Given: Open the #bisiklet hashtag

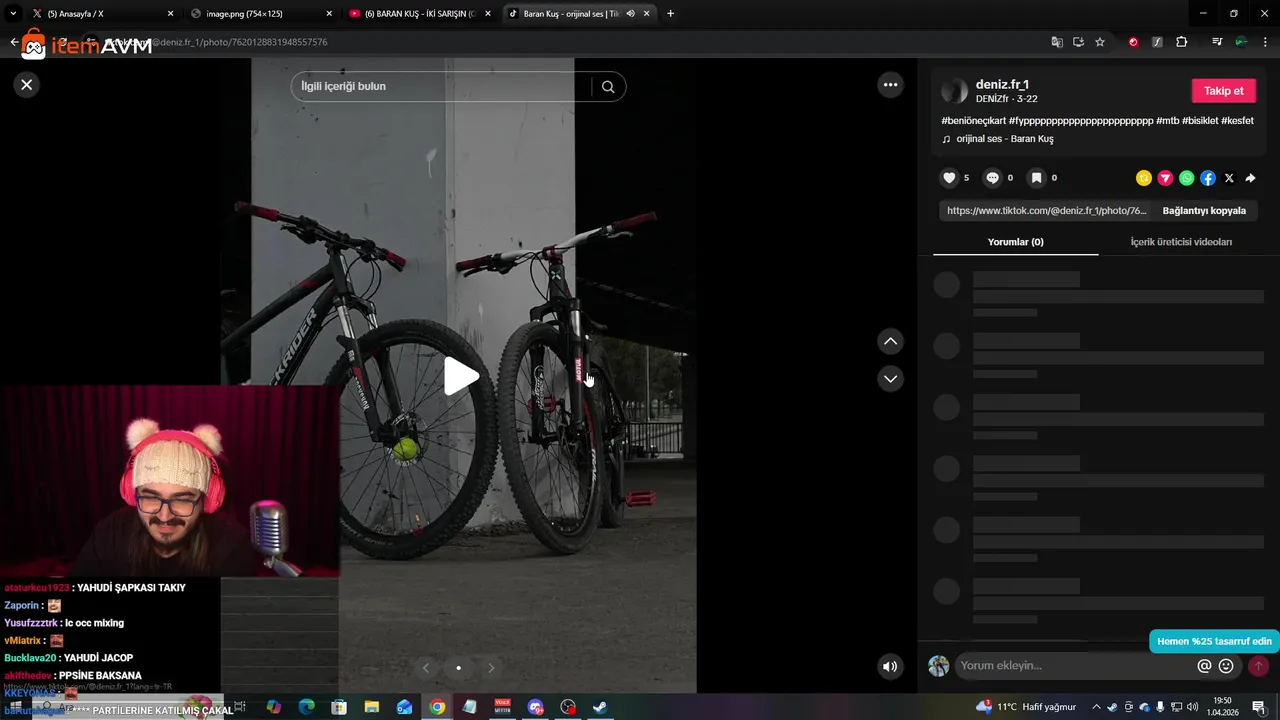Looking at the screenshot, I should click(1200, 121).
